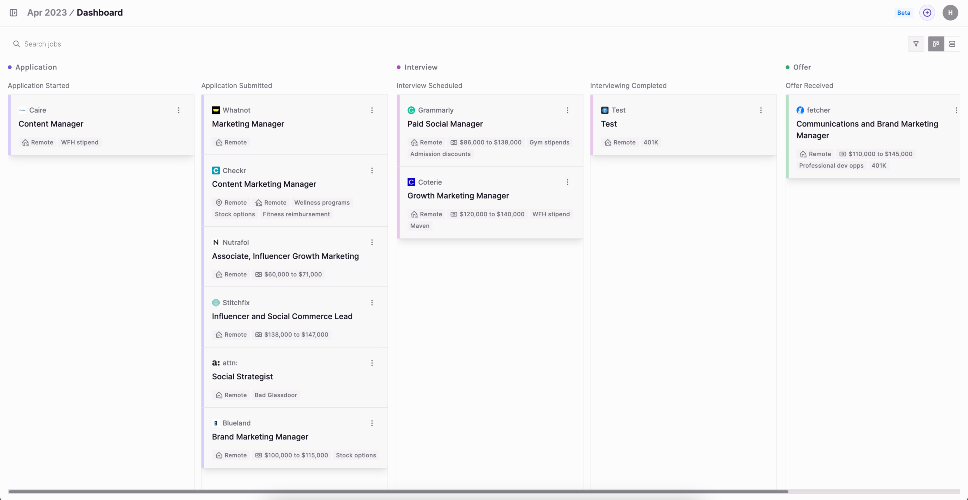Open Social Strategist job at attn:
968x500 pixels.
click(x=295, y=378)
